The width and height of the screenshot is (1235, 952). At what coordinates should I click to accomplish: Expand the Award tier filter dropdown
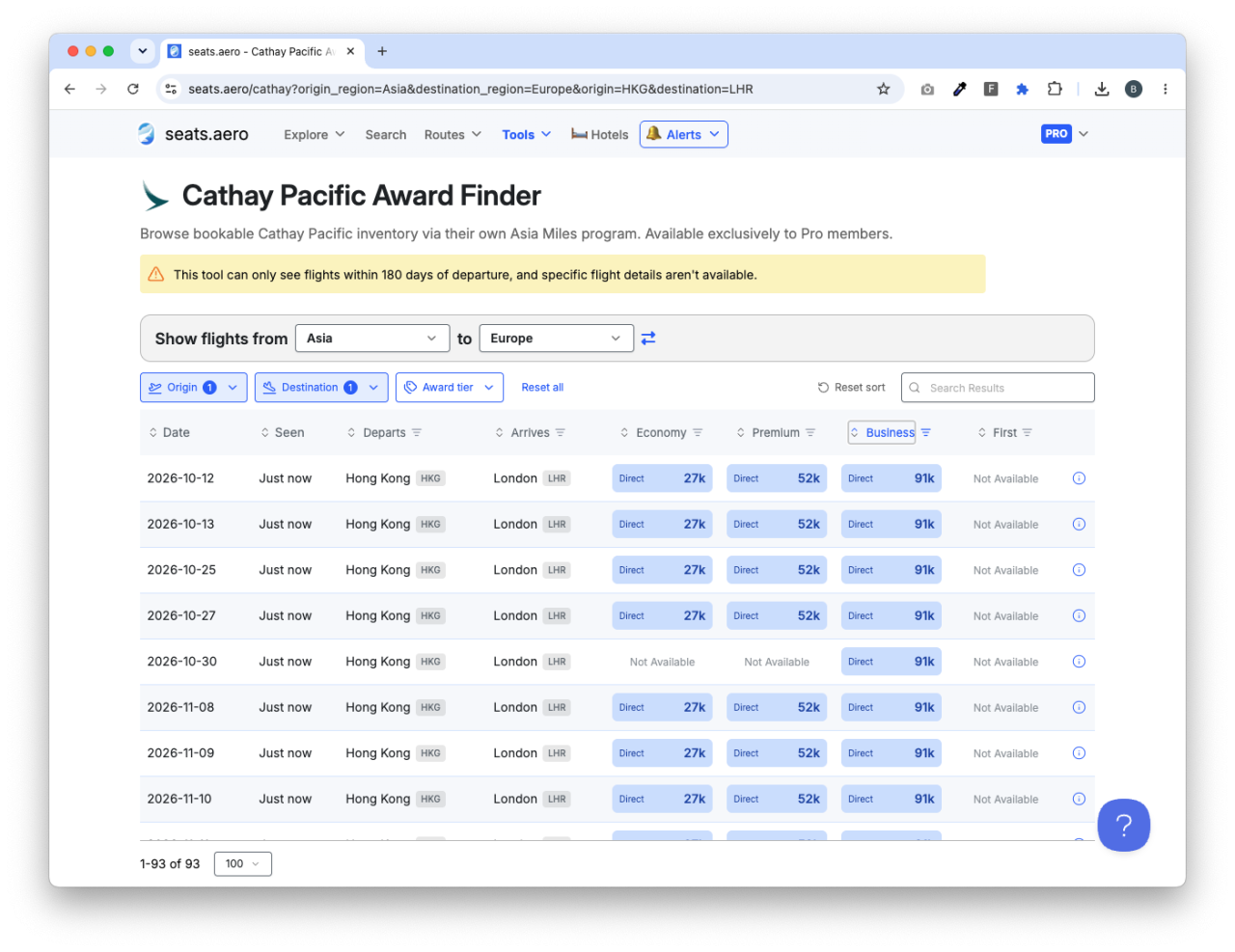pyautogui.click(x=450, y=388)
